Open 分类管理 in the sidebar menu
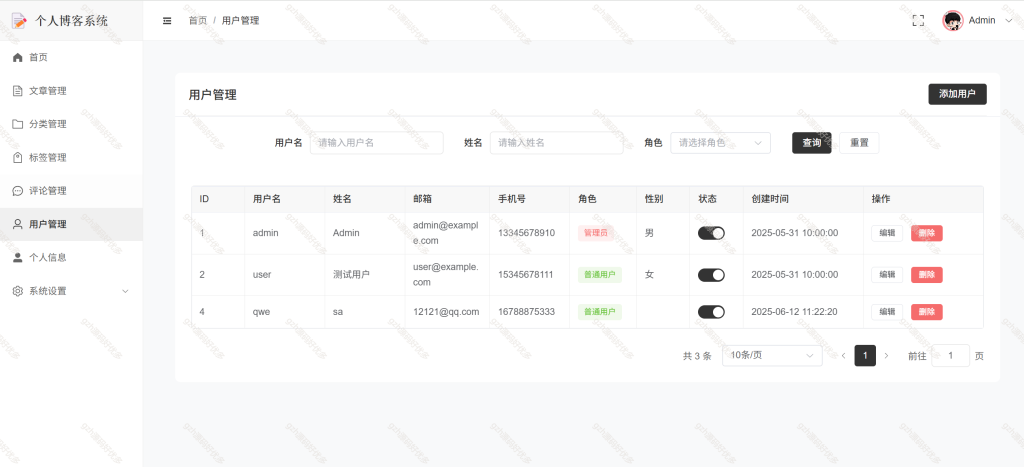This screenshot has height=467, width=1024. [71, 124]
